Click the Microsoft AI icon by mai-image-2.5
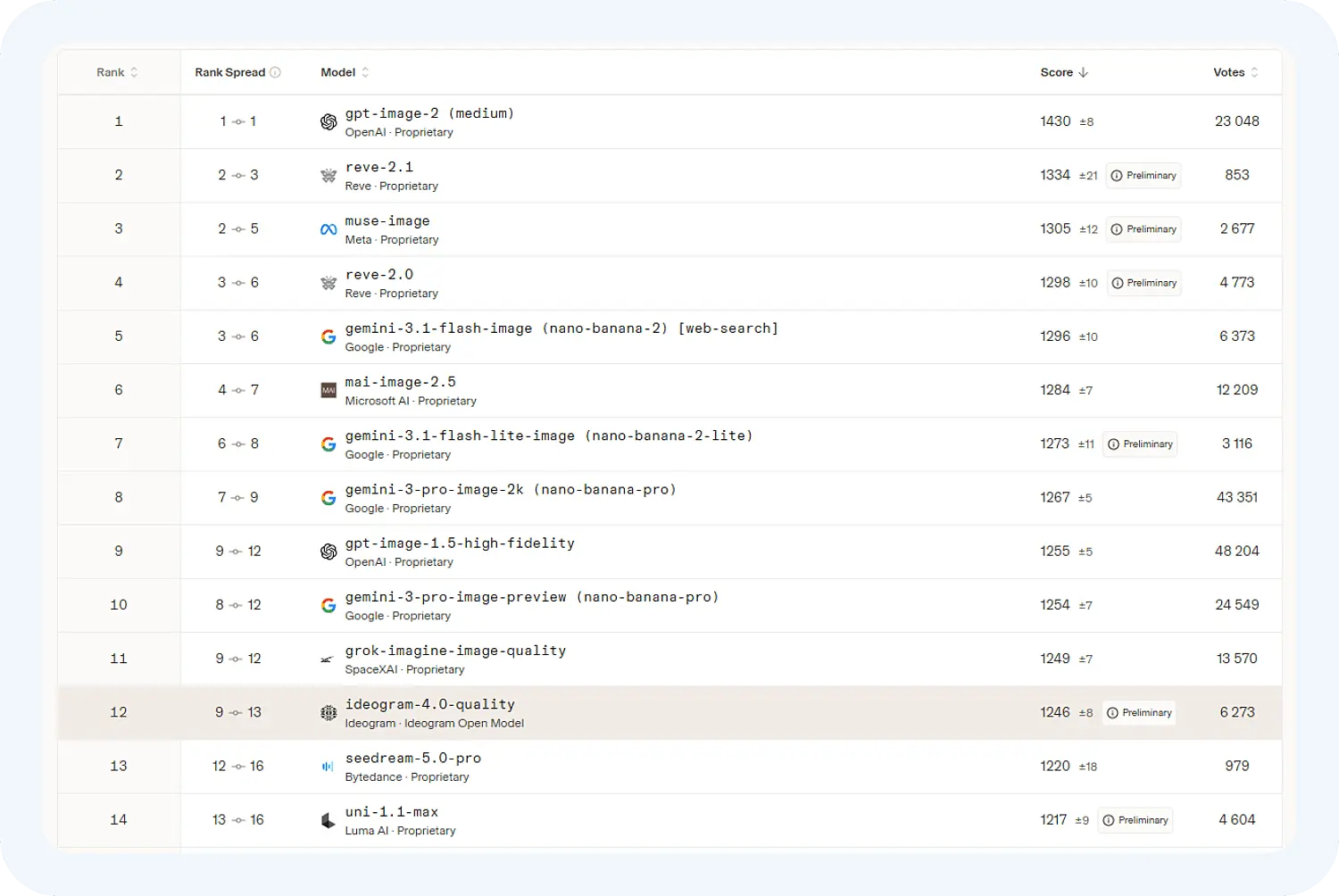Screen dimensions: 1339x896 (x=329, y=390)
